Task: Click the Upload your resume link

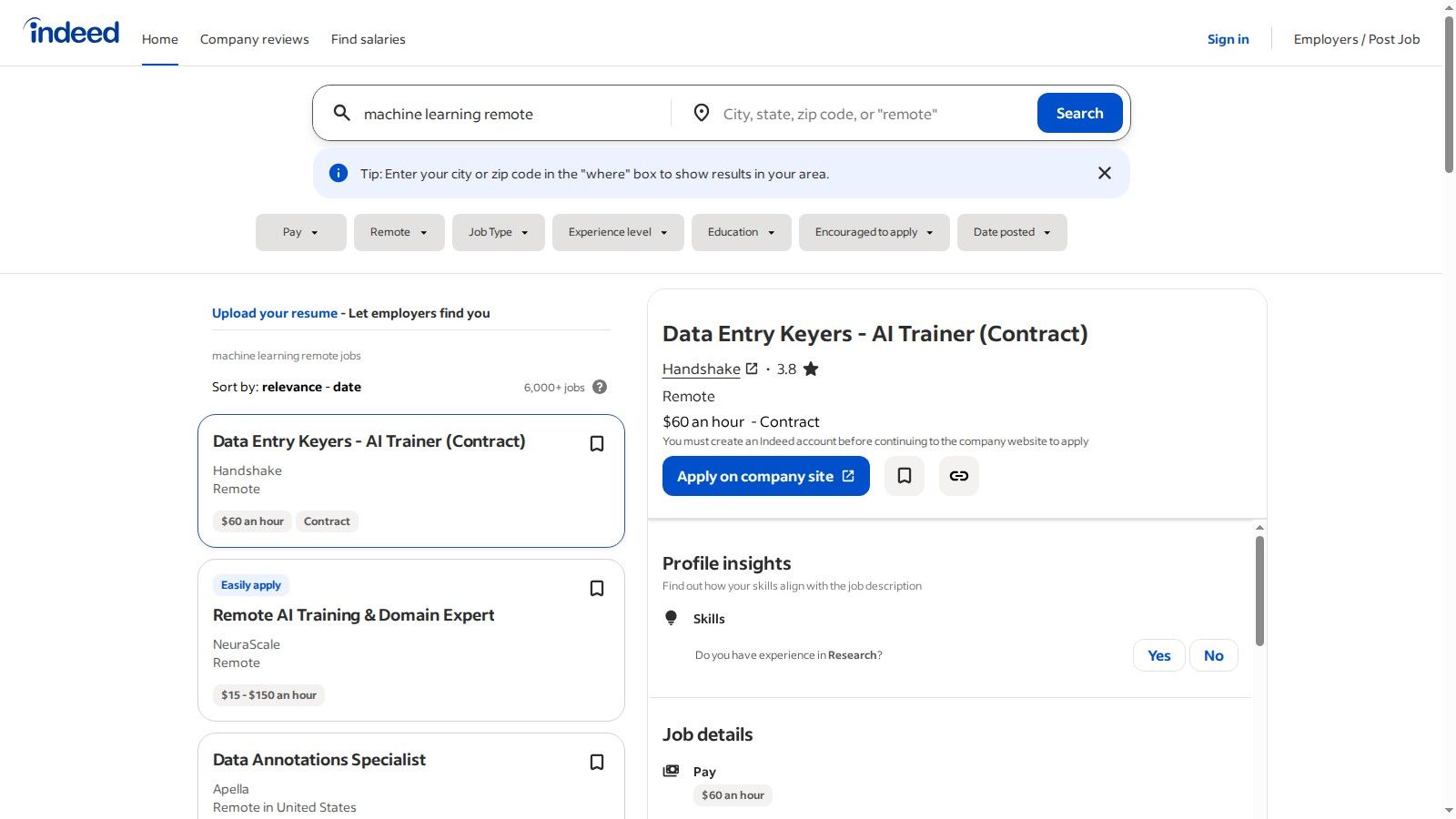Action: pyautogui.click(x=274, y=313)
